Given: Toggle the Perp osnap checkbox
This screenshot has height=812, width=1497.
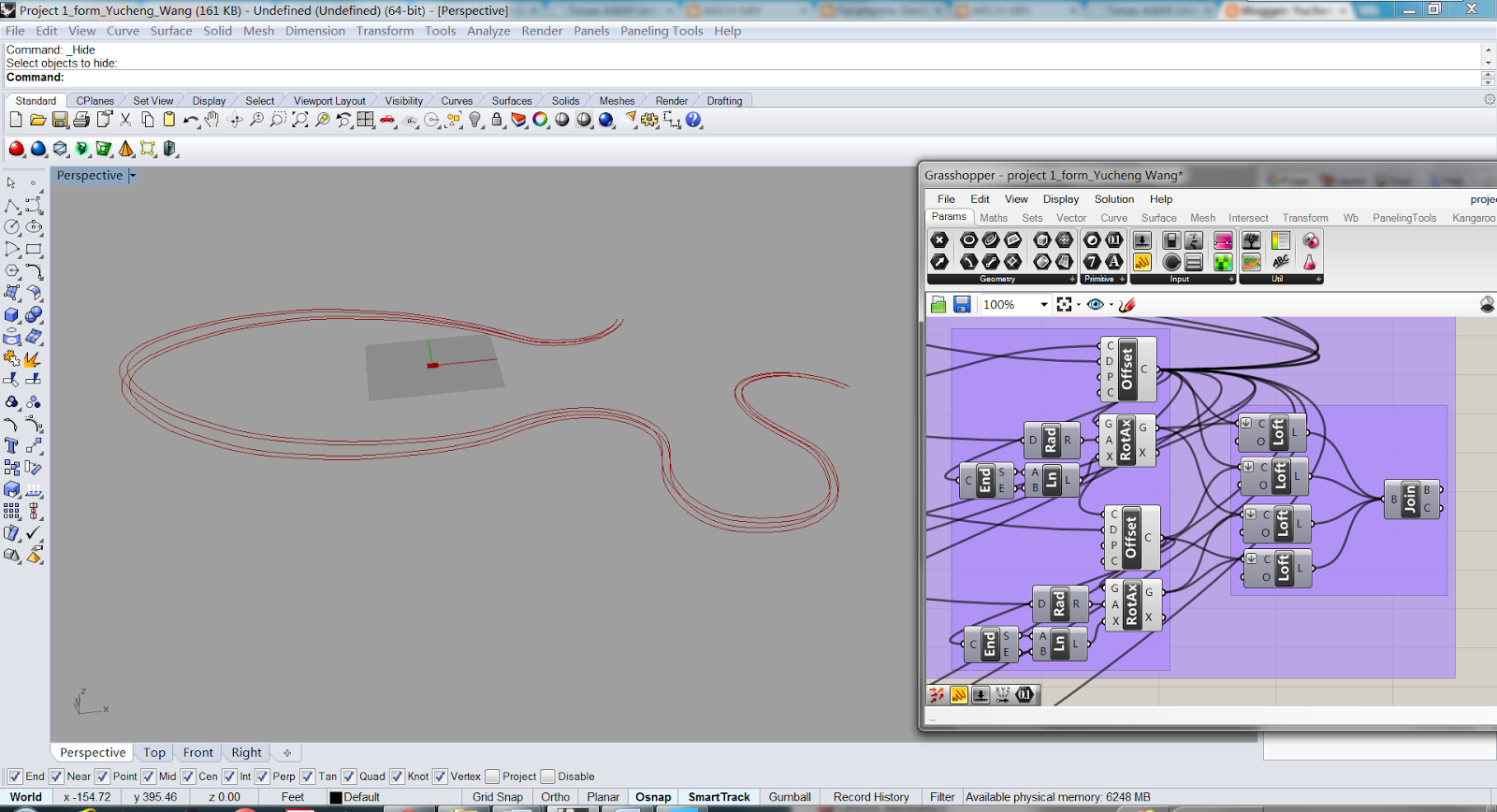Looking at the screenshot, I should 262,776.
